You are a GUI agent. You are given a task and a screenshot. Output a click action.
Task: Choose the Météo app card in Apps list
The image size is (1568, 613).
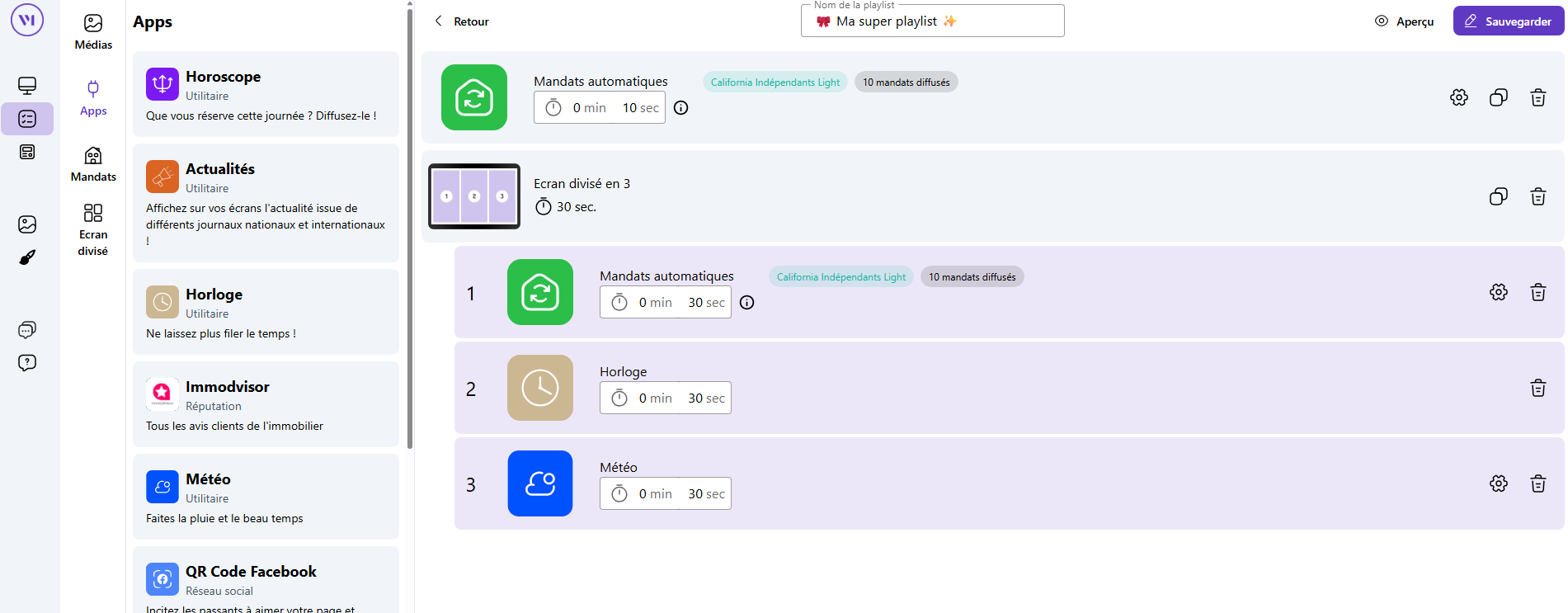(x=266, y=497)
